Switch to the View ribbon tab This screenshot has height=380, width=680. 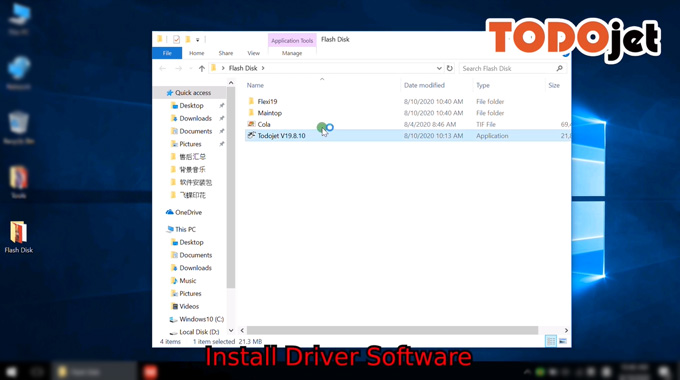253,53
